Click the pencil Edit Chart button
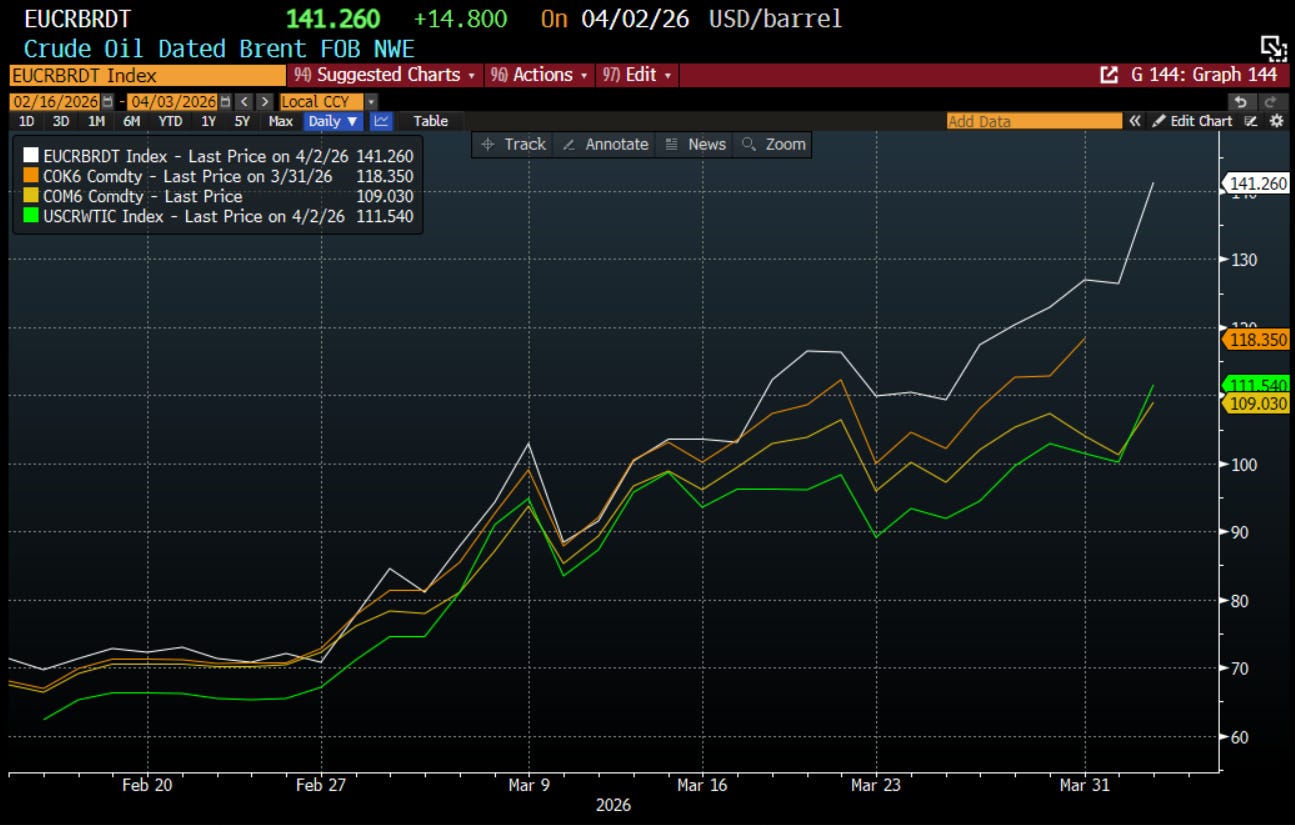1295x825 pixels. pyautogui.click(x=1192, y=121)
